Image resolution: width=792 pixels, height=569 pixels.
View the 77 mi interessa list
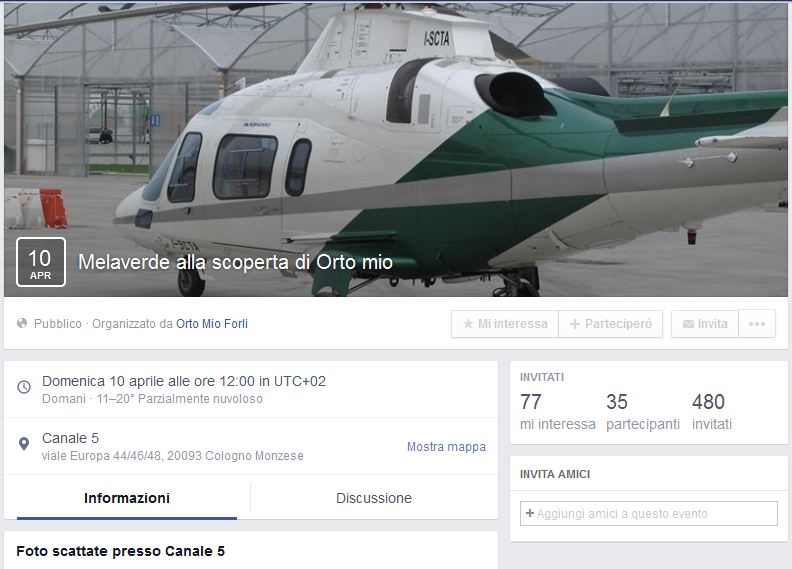pyautogui.click(x=558, y=411)
